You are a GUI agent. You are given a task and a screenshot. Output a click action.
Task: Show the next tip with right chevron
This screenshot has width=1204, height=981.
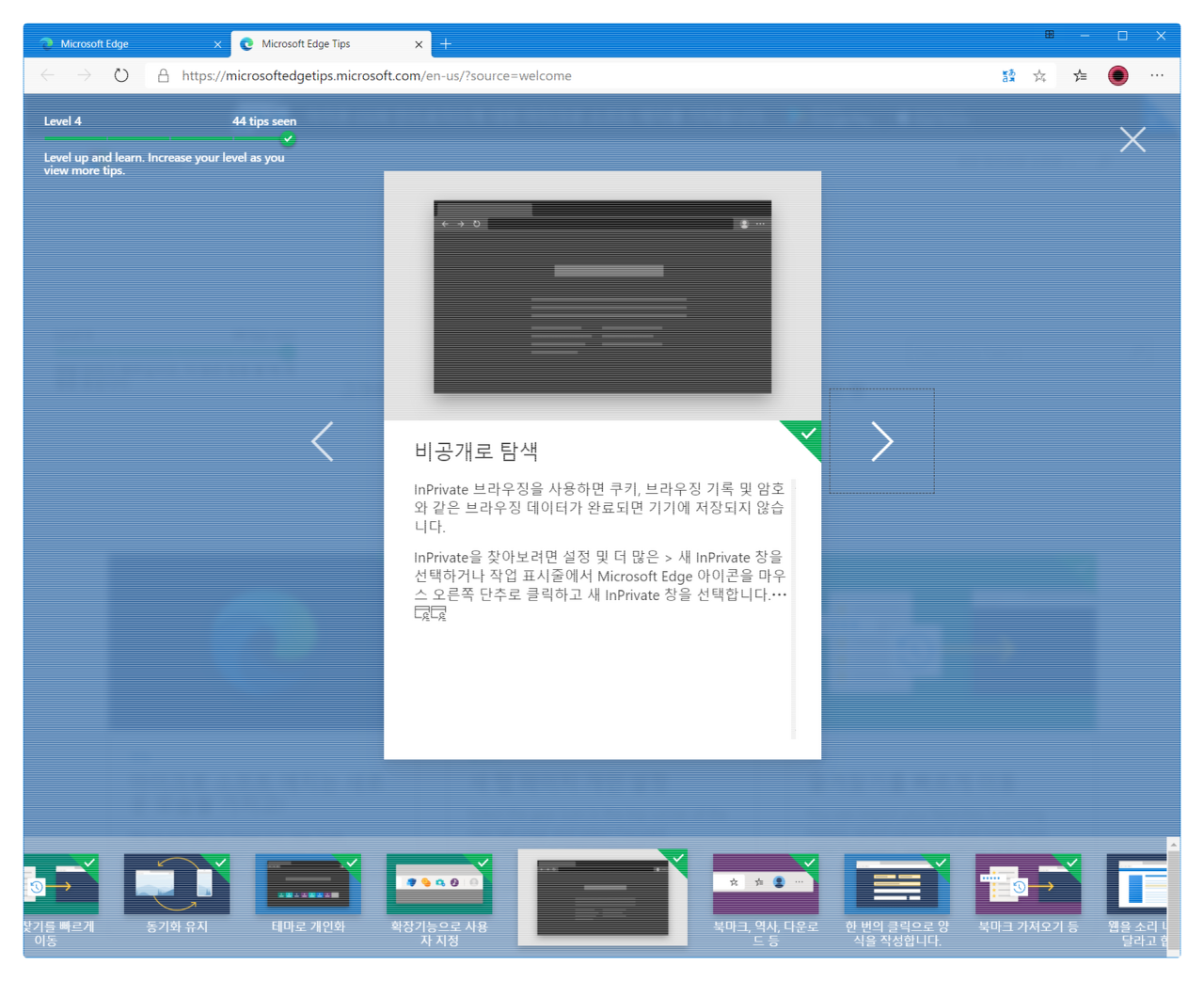pyautogui.click(x=881, y=441)
